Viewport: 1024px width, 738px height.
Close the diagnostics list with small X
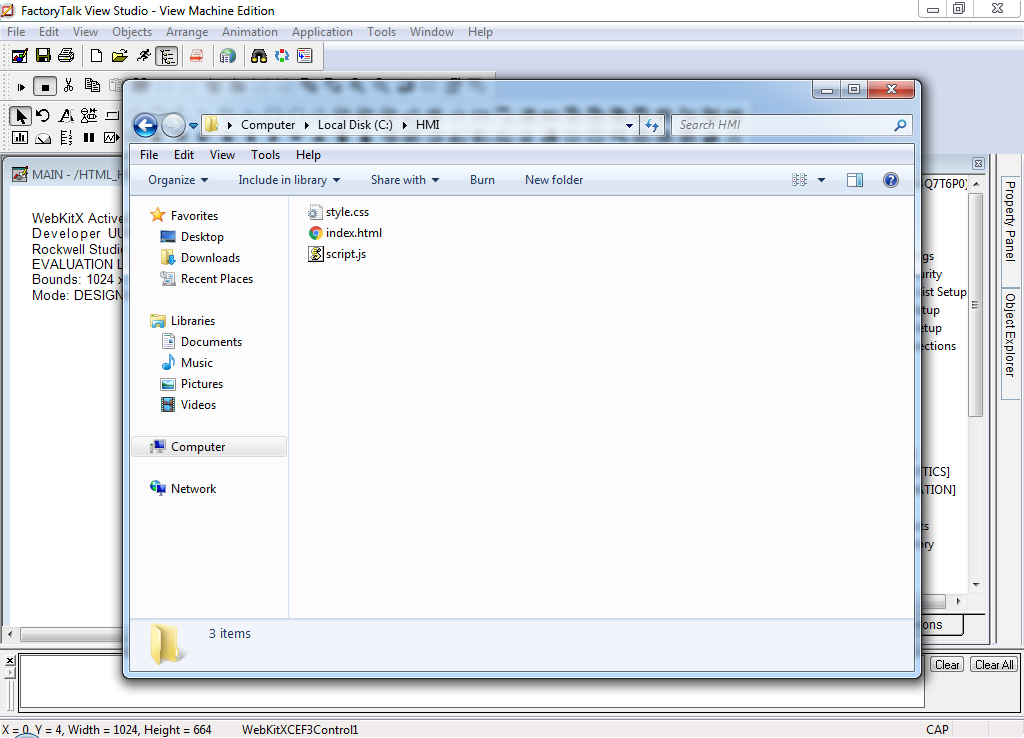(x=10, y=661)
